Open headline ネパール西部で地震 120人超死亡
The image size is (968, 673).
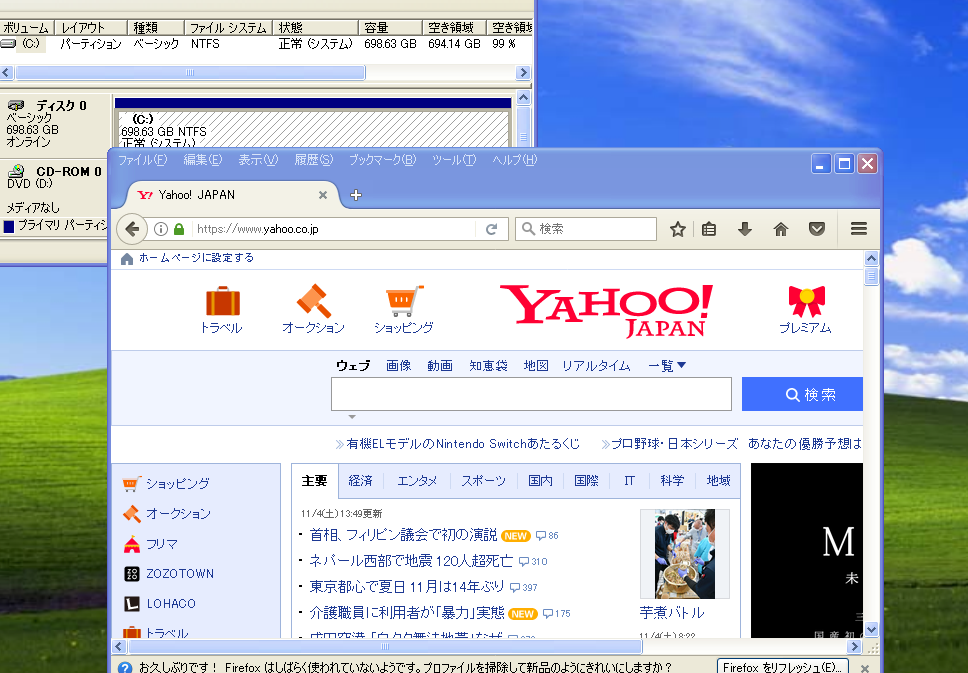coord(411,561)
